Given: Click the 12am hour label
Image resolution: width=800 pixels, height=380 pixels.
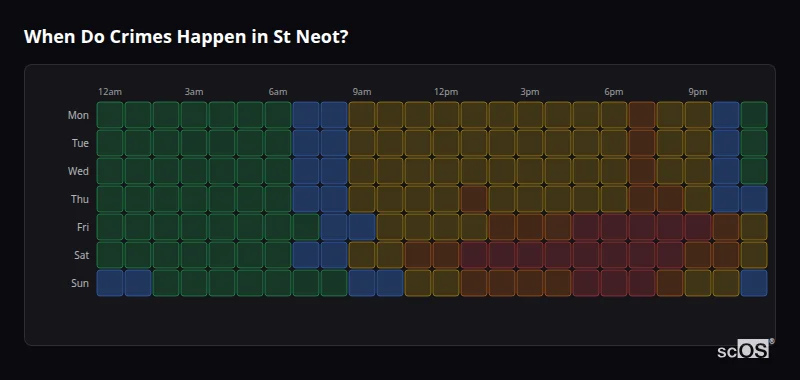Looking at the screenshot, I should [110, 92].
